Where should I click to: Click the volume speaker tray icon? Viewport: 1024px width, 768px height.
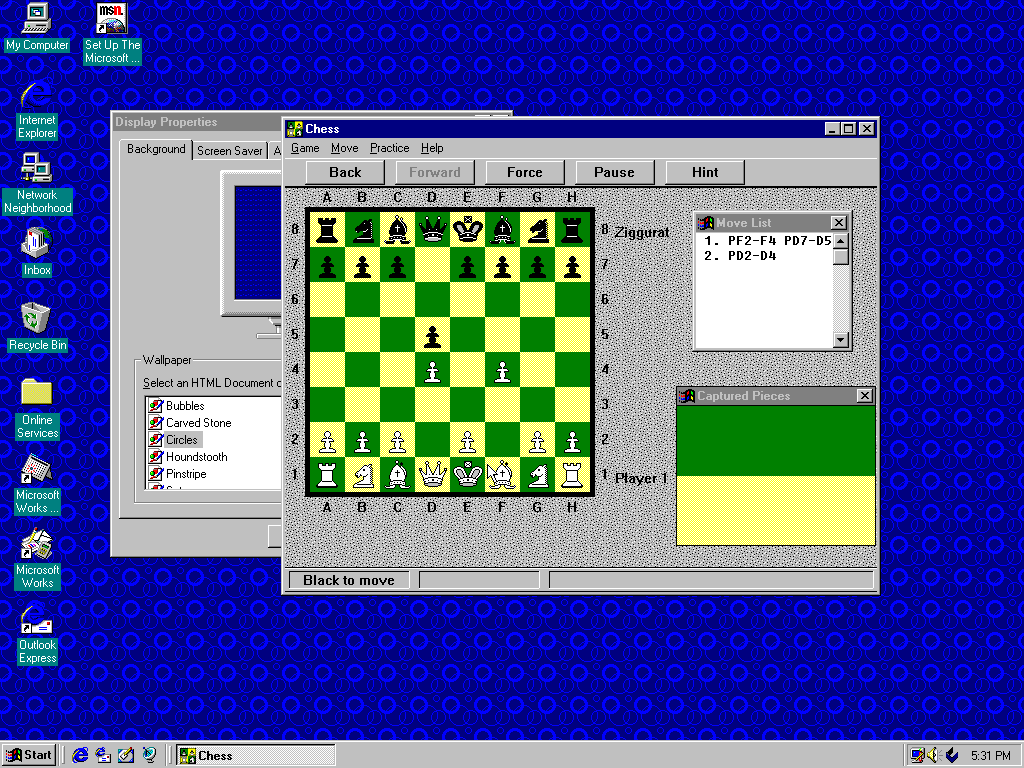point(933,755)
